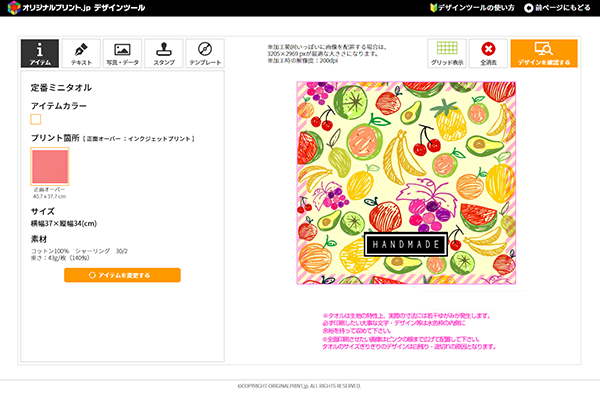600x400 pixels.
Task: Click the circular back-arrow icon in header
Action: (x=528, y=8)
